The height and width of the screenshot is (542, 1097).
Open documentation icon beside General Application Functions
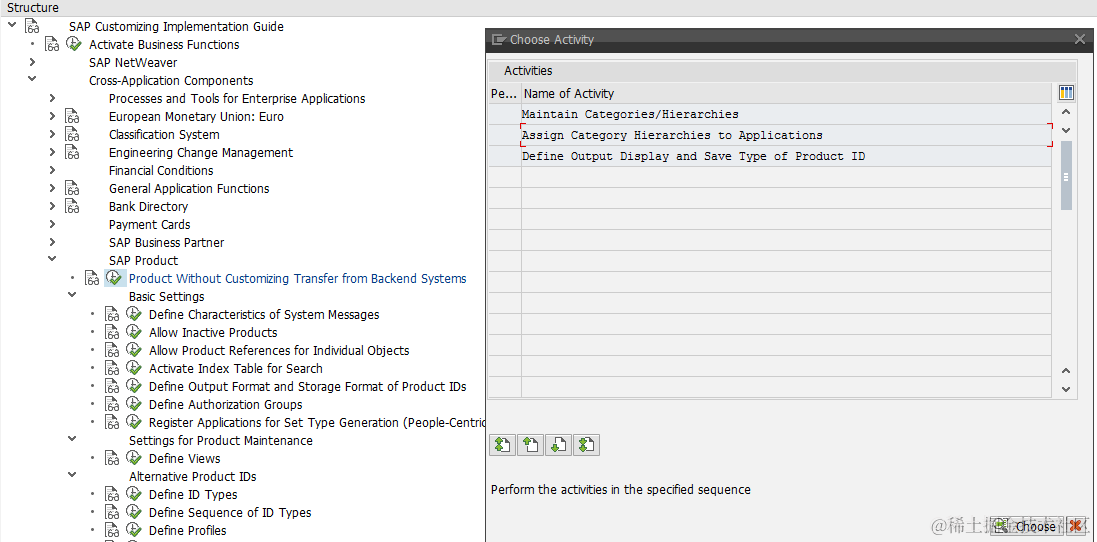point(72,189)
